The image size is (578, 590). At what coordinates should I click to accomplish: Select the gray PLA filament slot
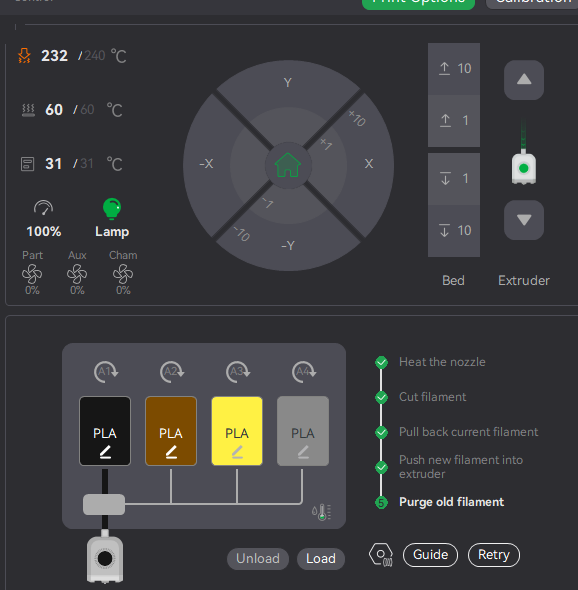(x=303, y=431)
